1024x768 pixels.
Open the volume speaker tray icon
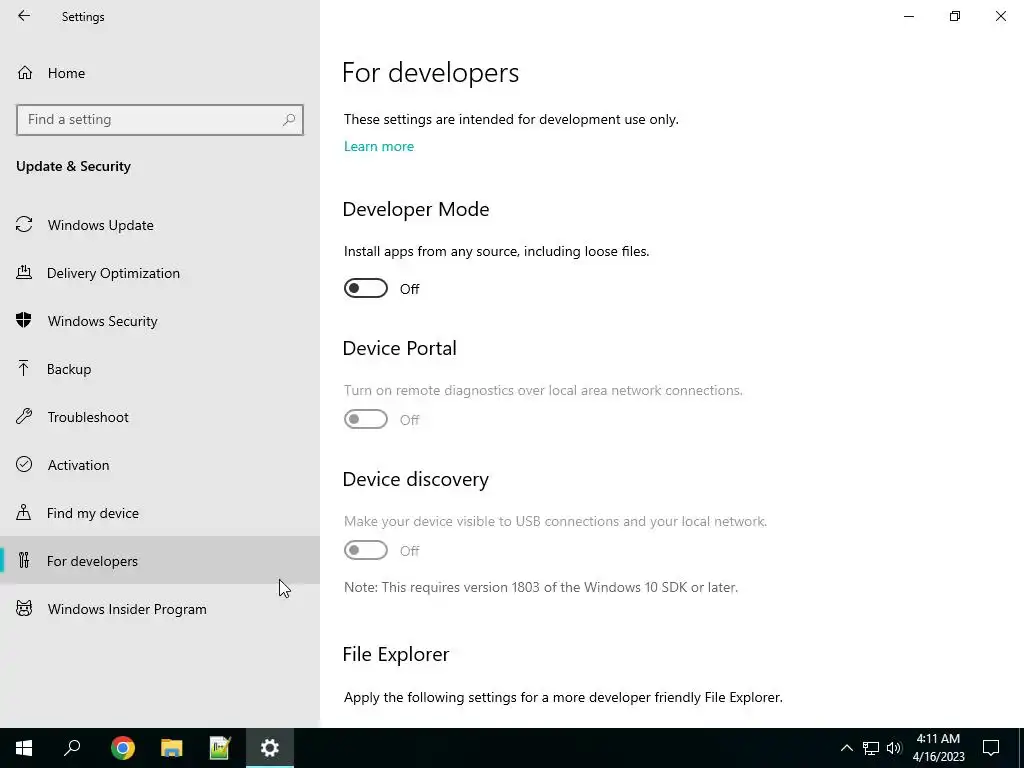(894, 748)
